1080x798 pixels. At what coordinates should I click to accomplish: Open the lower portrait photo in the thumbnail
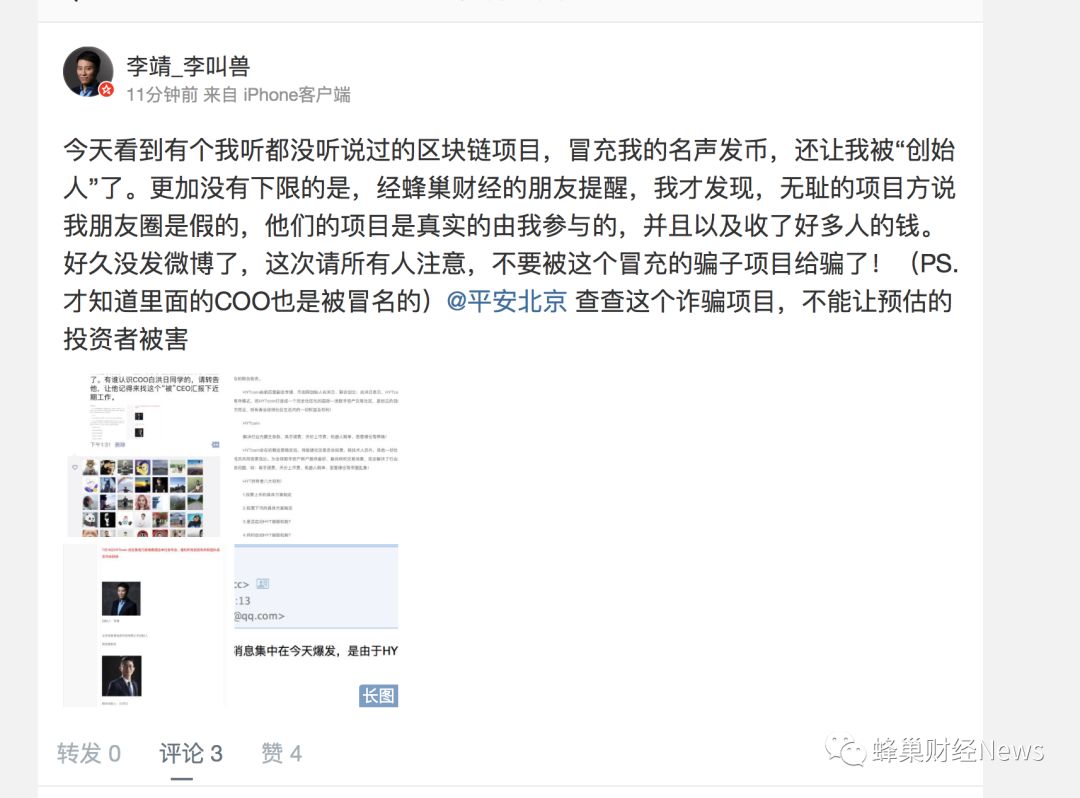pyautogui.click(x=121, y=675)
